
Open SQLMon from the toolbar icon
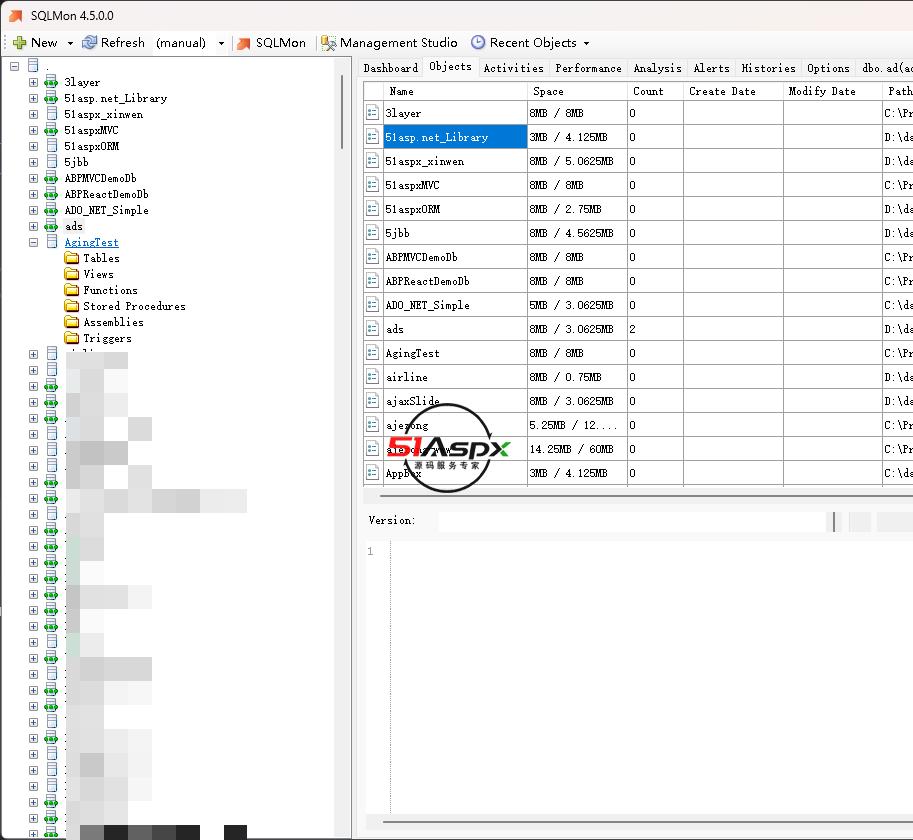coord(243,43)
